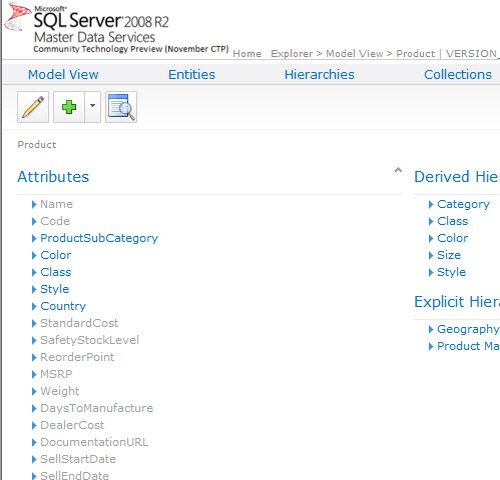Click the Derived Hierarchies section heading
Image resolution: width=500 pixels, height=480 pixels.
(457, 177)
